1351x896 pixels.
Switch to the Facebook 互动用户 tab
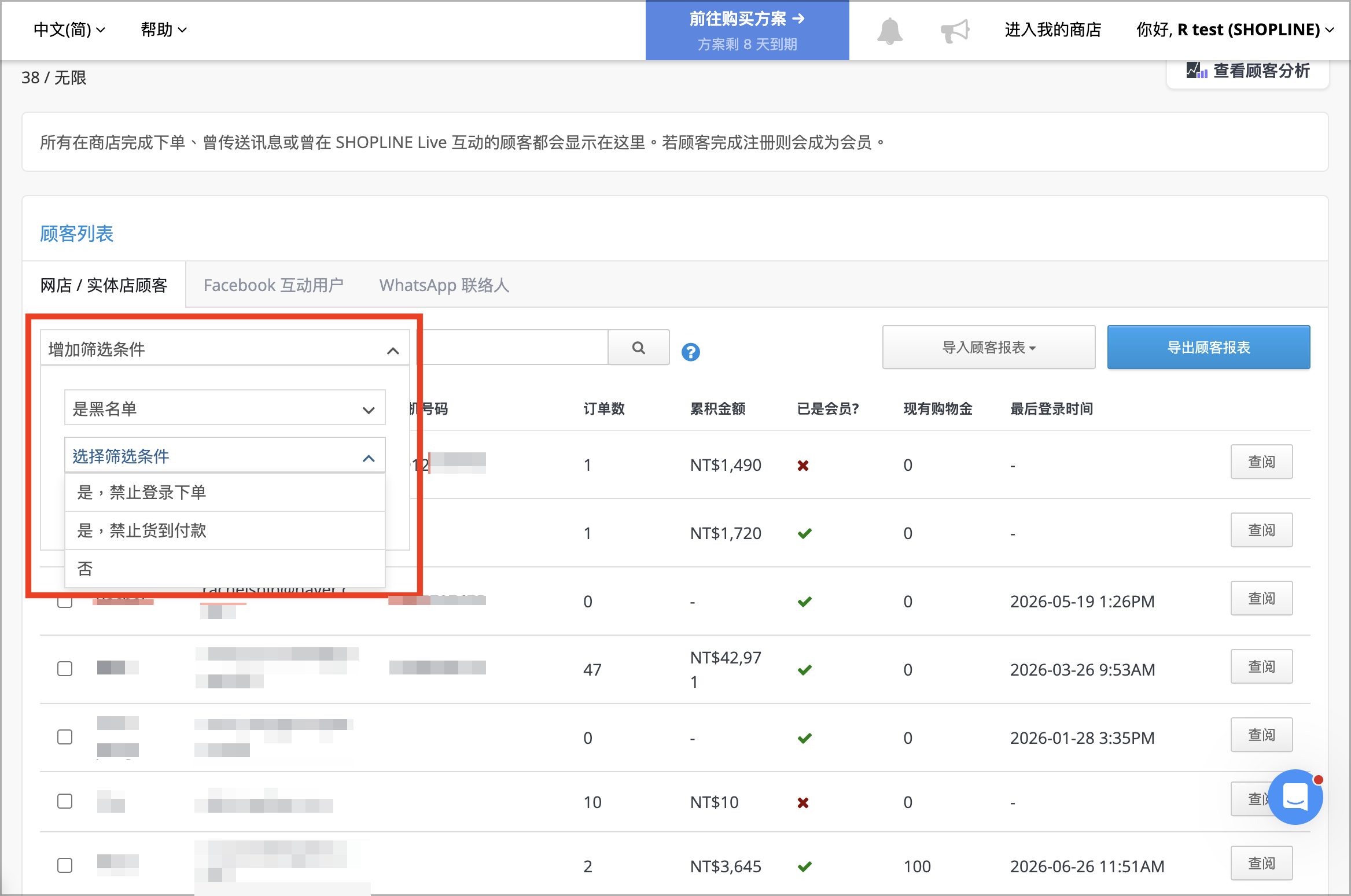coord(273,285)
